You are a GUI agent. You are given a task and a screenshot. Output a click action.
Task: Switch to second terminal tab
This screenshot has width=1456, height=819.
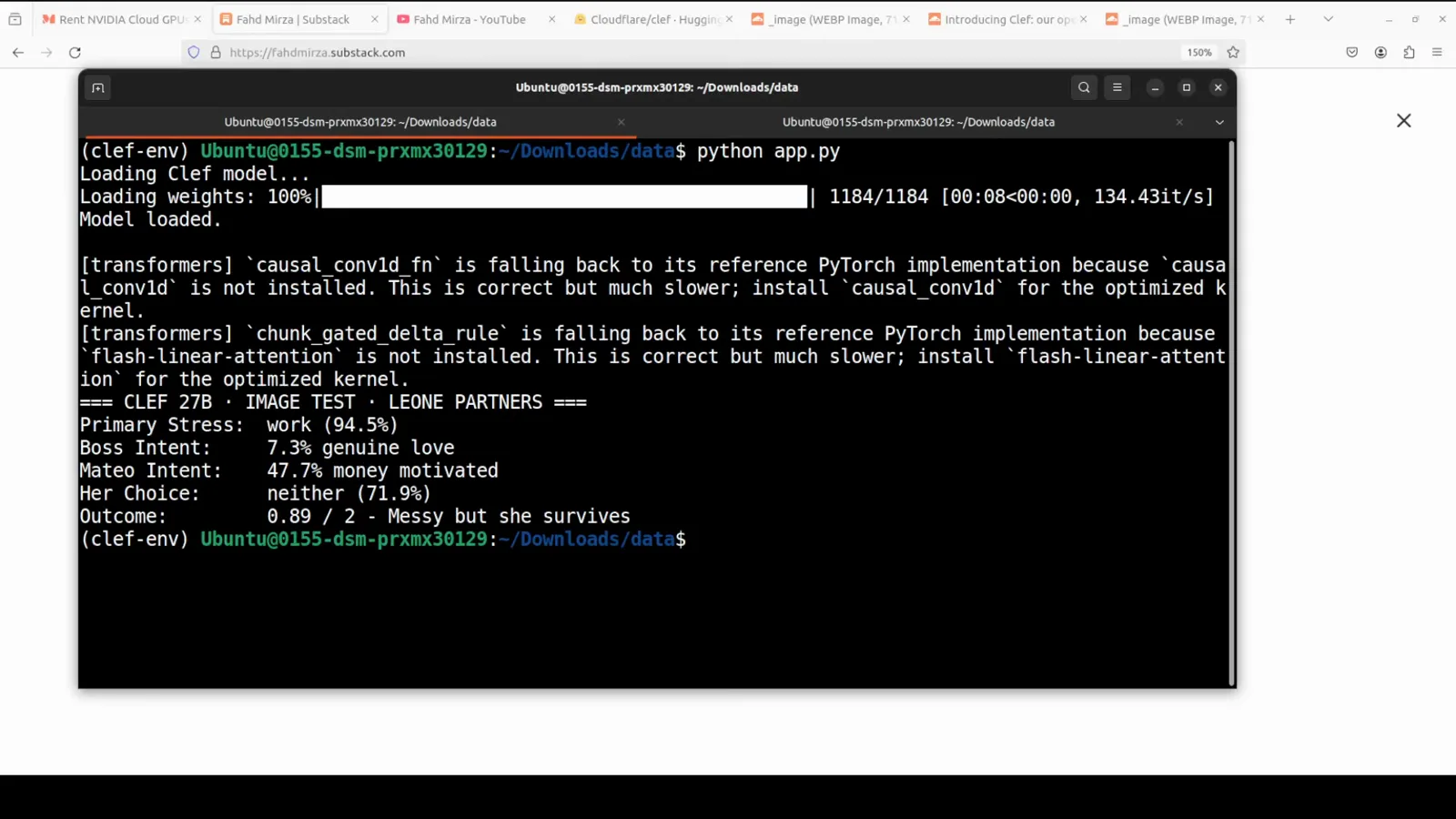coord(918,122)
